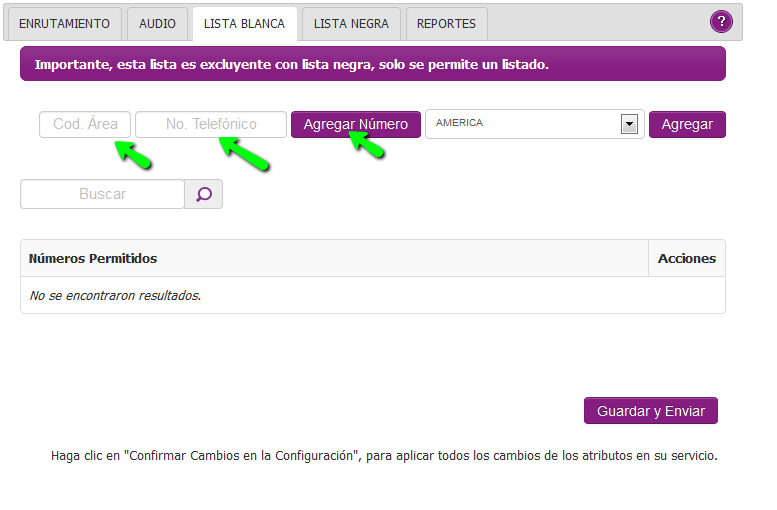This screenshot has height=510, width=777.
Task: Open the purple help question mark icon
Action: [x=721, y=21]
